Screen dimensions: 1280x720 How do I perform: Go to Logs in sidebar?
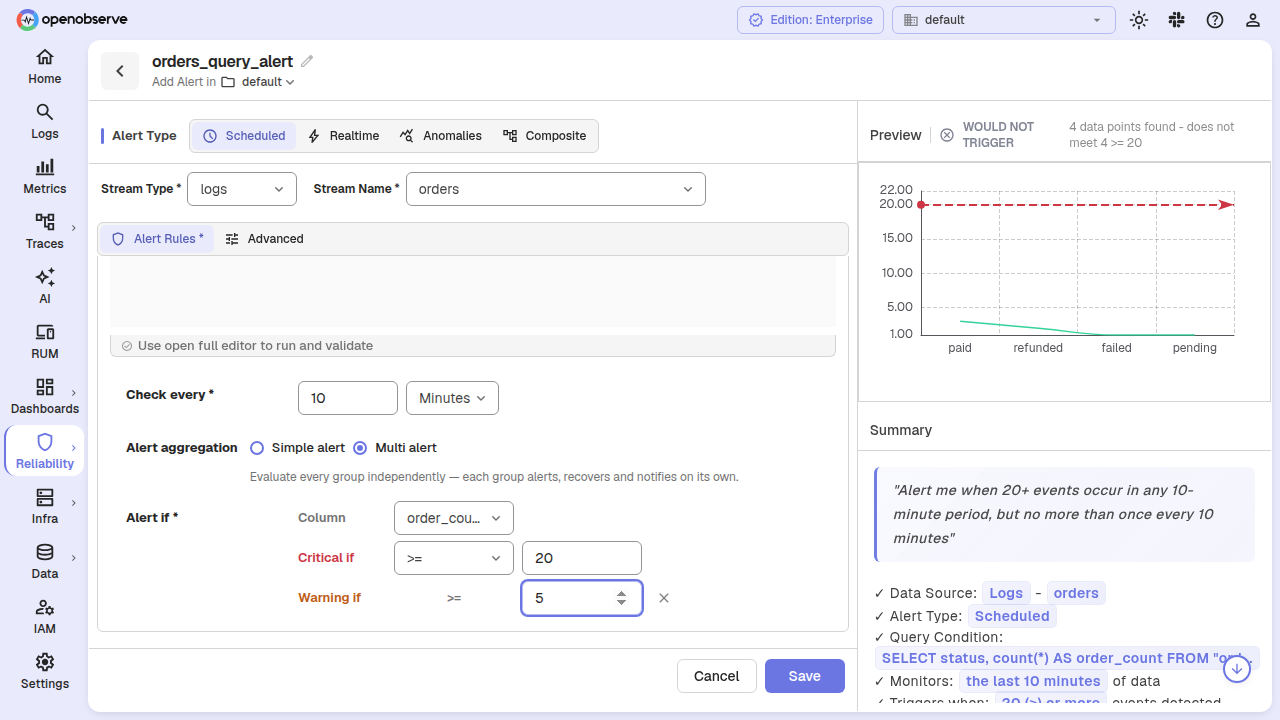(x=44, y=121)
